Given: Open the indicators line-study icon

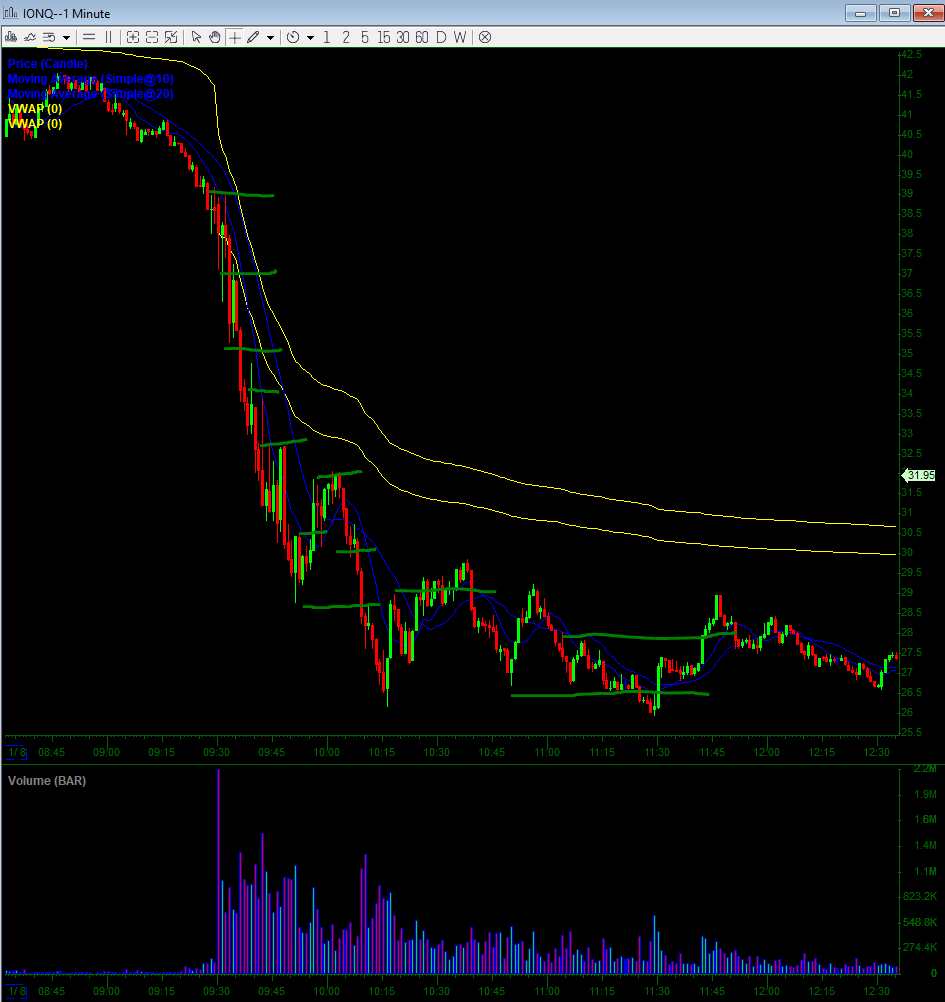Looking at the screenshot, I should [29, 37].
